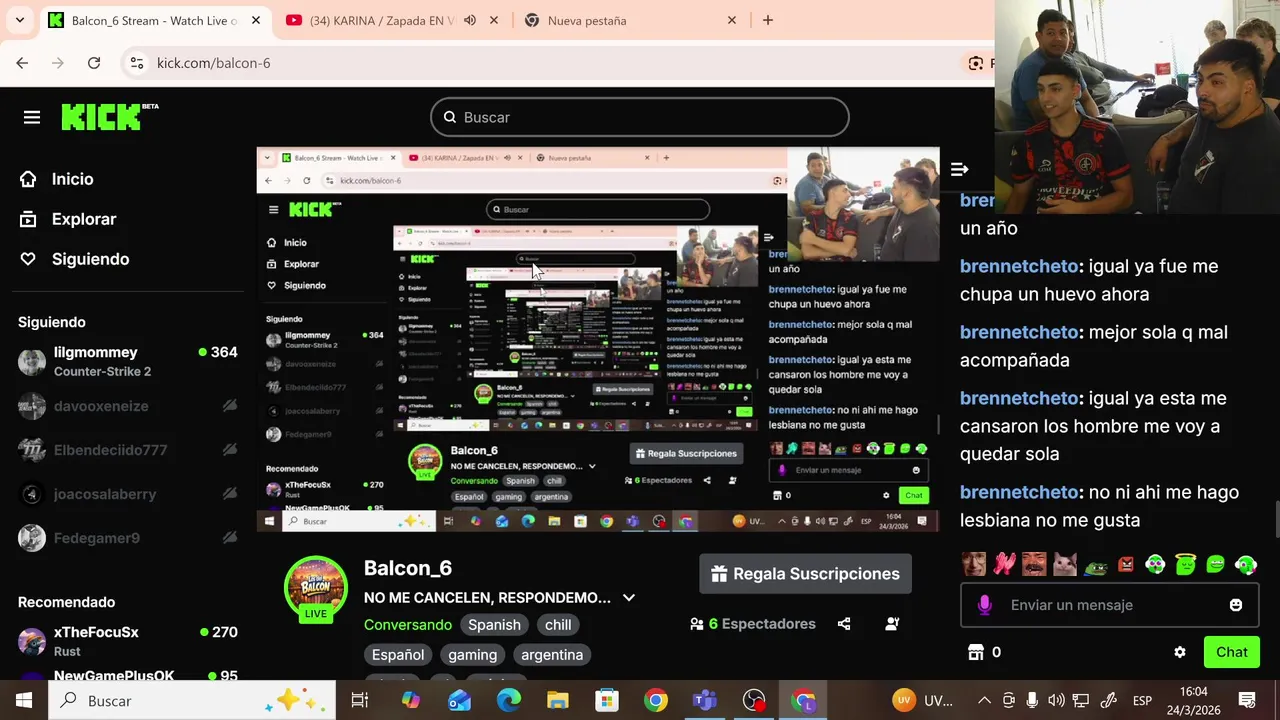Viewport: 1280px width, 720px height.
Task: Open recommended channel xTheFocuSx
Action: (x=128, y=641)
